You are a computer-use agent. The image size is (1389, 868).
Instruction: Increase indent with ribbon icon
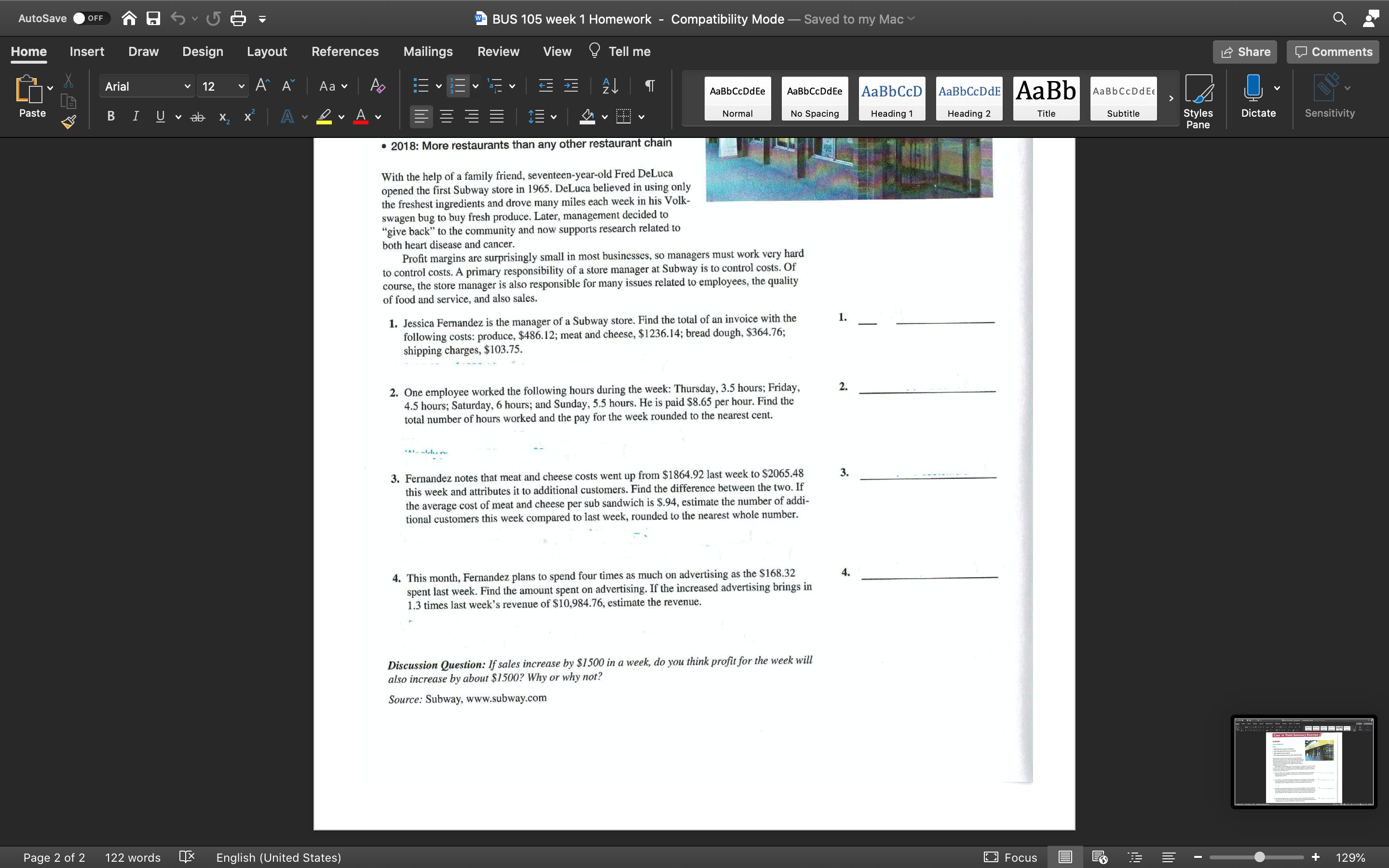click(571, 86)
